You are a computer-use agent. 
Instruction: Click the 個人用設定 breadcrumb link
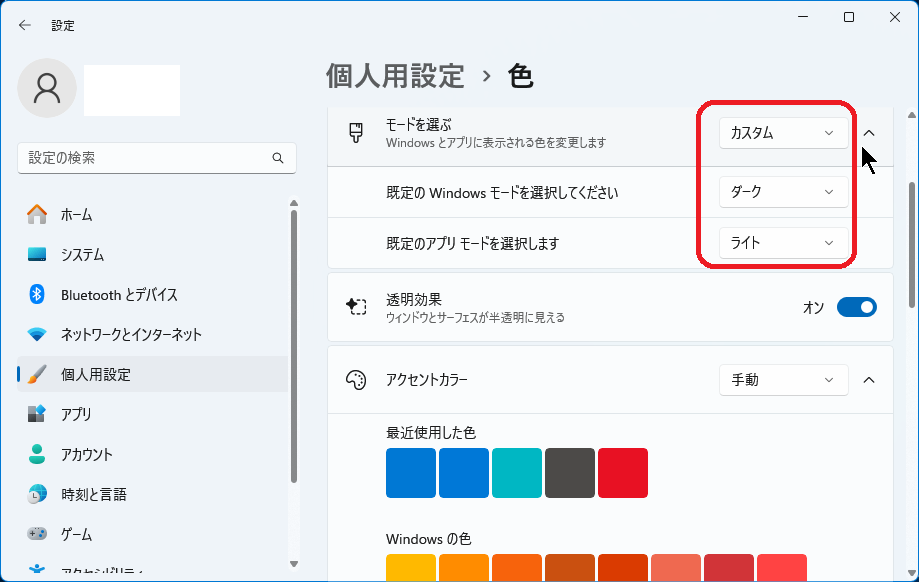395,76
